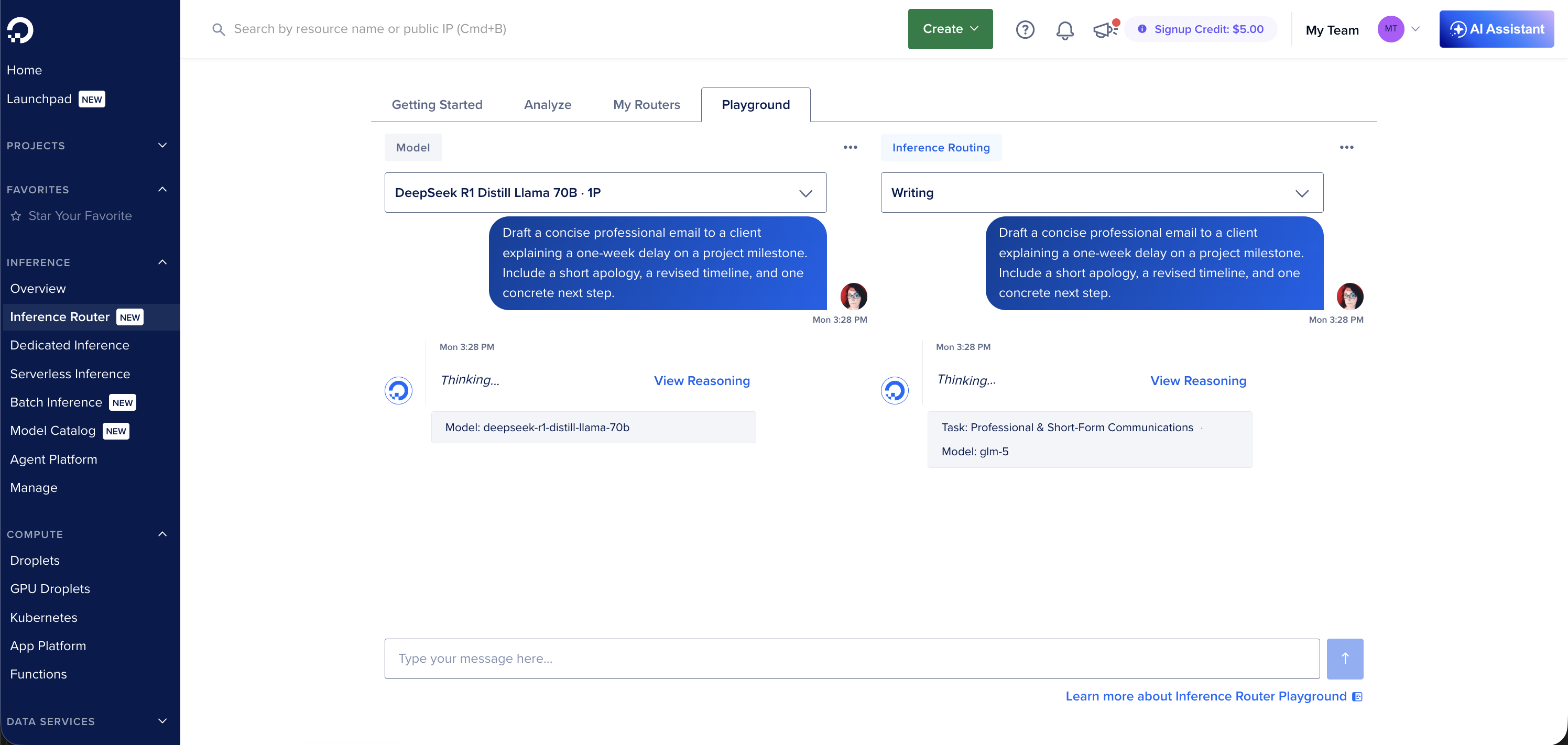Click the MT user avatar
The image size is (1568, 745).
[x=1391, y=29]
